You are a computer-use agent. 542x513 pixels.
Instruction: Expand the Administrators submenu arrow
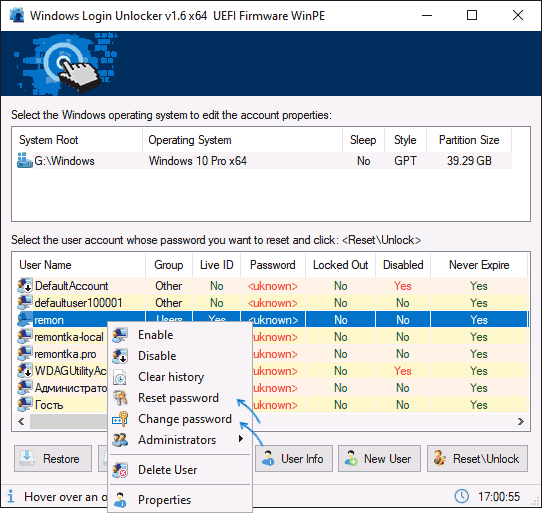pyautogui.click(x=241, y=439)
